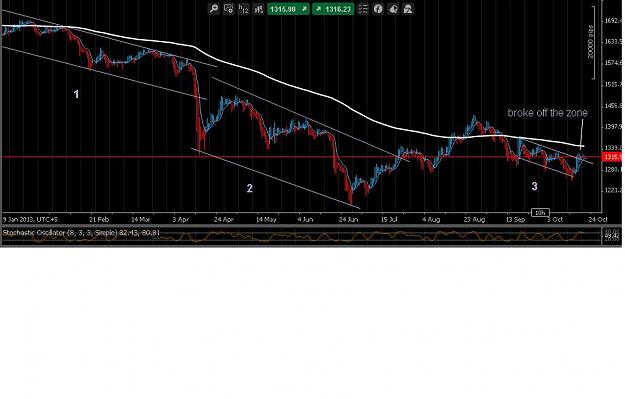This screenshot has width=625, height=399.
Task: Click the channel label number 1
Action: (76, 94)
